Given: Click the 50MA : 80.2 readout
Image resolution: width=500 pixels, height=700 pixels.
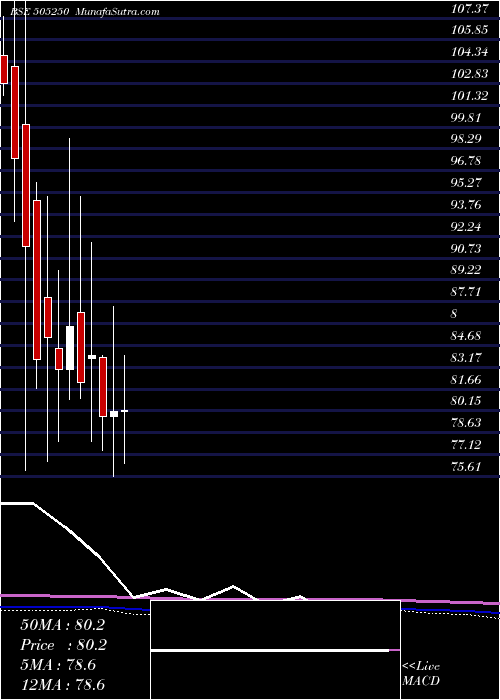Looking at the screenshot, I should tap(62, 625).
